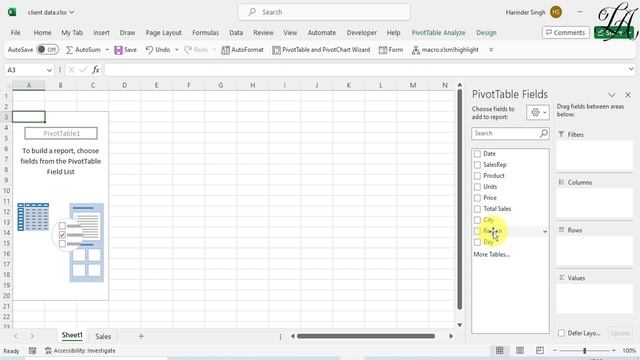This screenshot has width=640, height=360.
Task: Toggle AutoSave switch off/on
Action: [47, 50]
